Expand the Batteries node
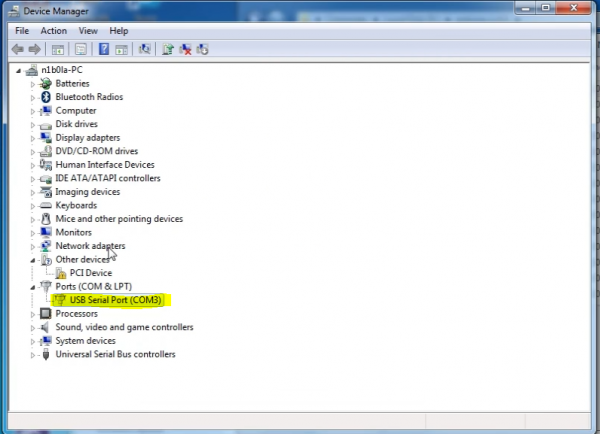Image resolution: width=600 pixels, height=434 pixels. [x=33, y=84]
